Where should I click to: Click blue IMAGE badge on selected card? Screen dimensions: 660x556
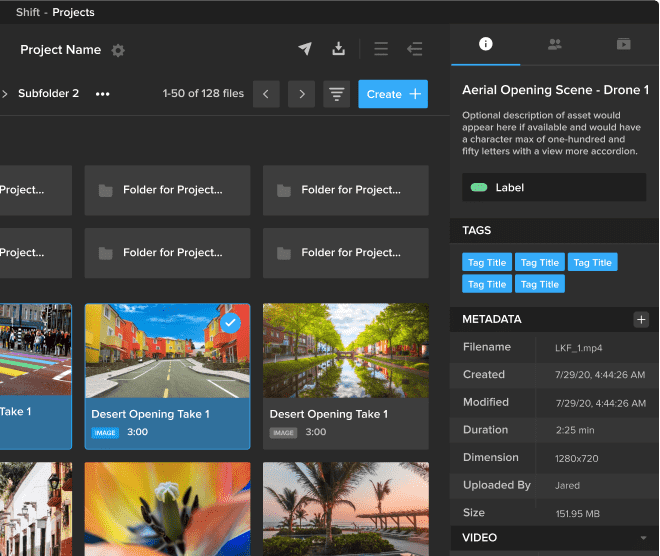[105, 433]
